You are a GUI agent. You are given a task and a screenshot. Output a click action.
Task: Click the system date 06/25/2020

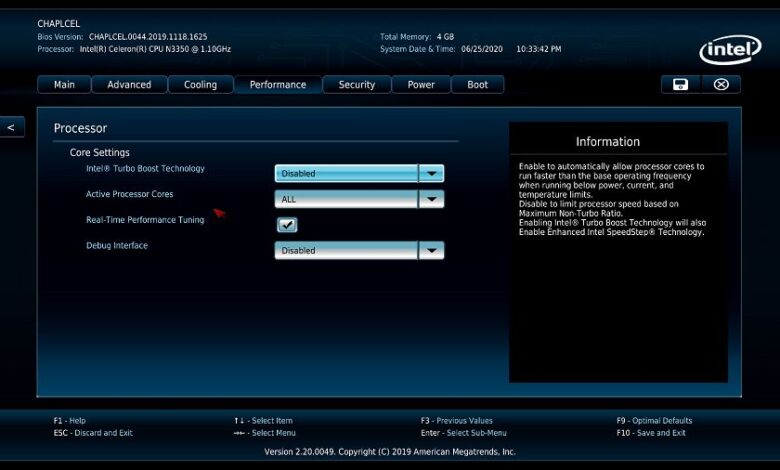482,49
